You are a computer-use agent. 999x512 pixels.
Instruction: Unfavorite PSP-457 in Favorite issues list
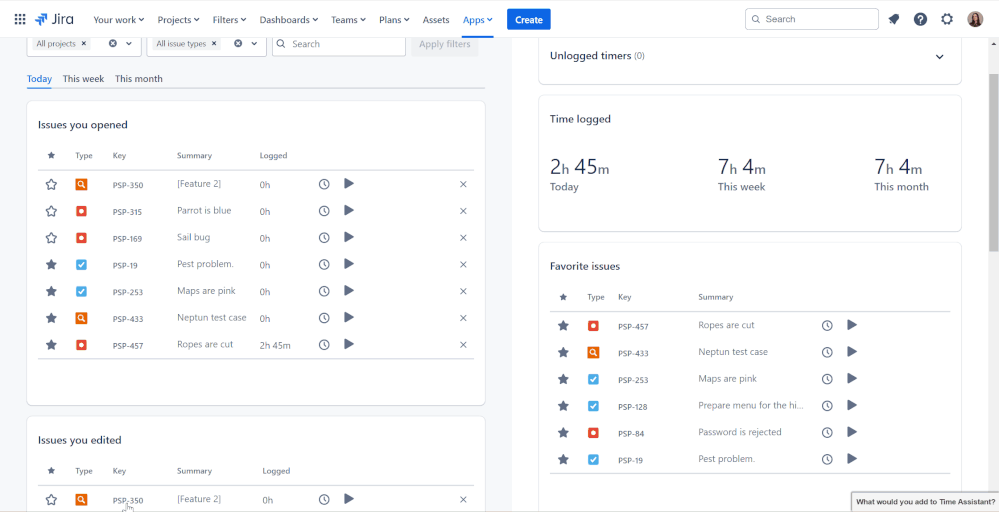tap(563, 326)
